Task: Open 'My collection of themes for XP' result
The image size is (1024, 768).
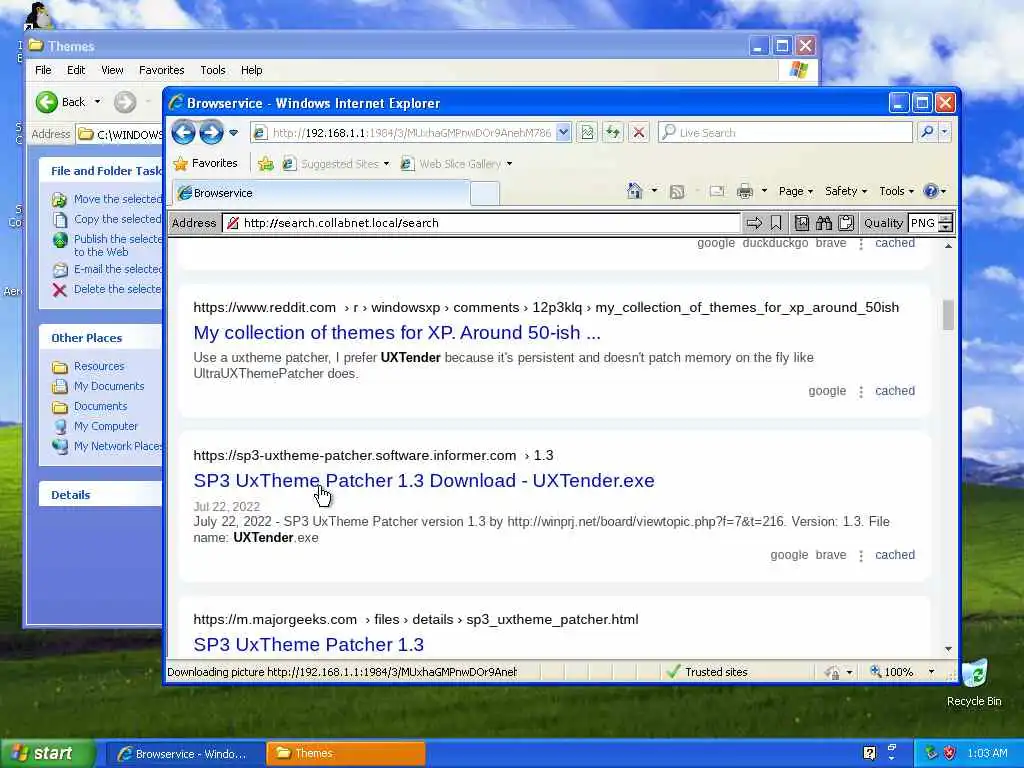Action: [x=396, y=332]
